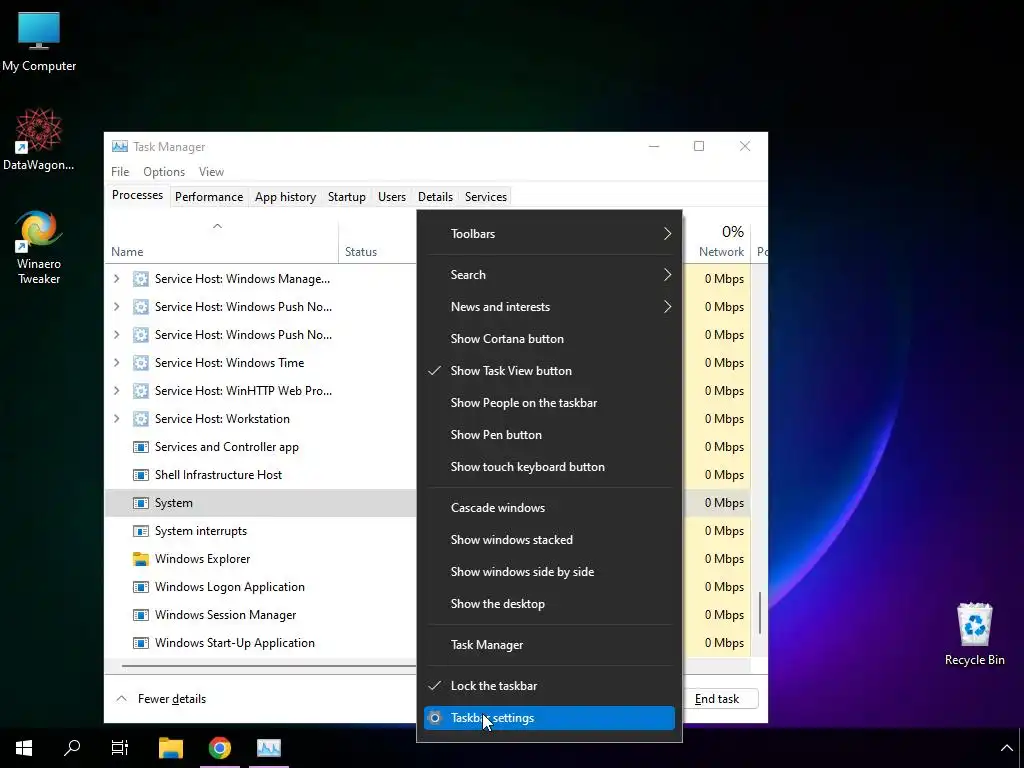The height and width of the screenshot is (768, 1024).
Task: Expand the News and interests submenu
Action: pos(549,307)
